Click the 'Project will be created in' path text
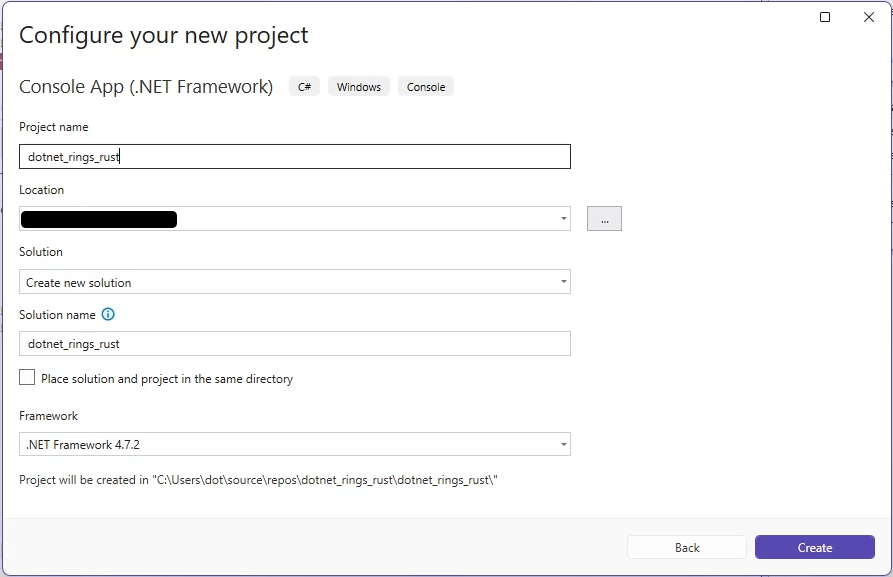Screen dimensions: 893x577 pyautogui.click(x=258, y=480)
